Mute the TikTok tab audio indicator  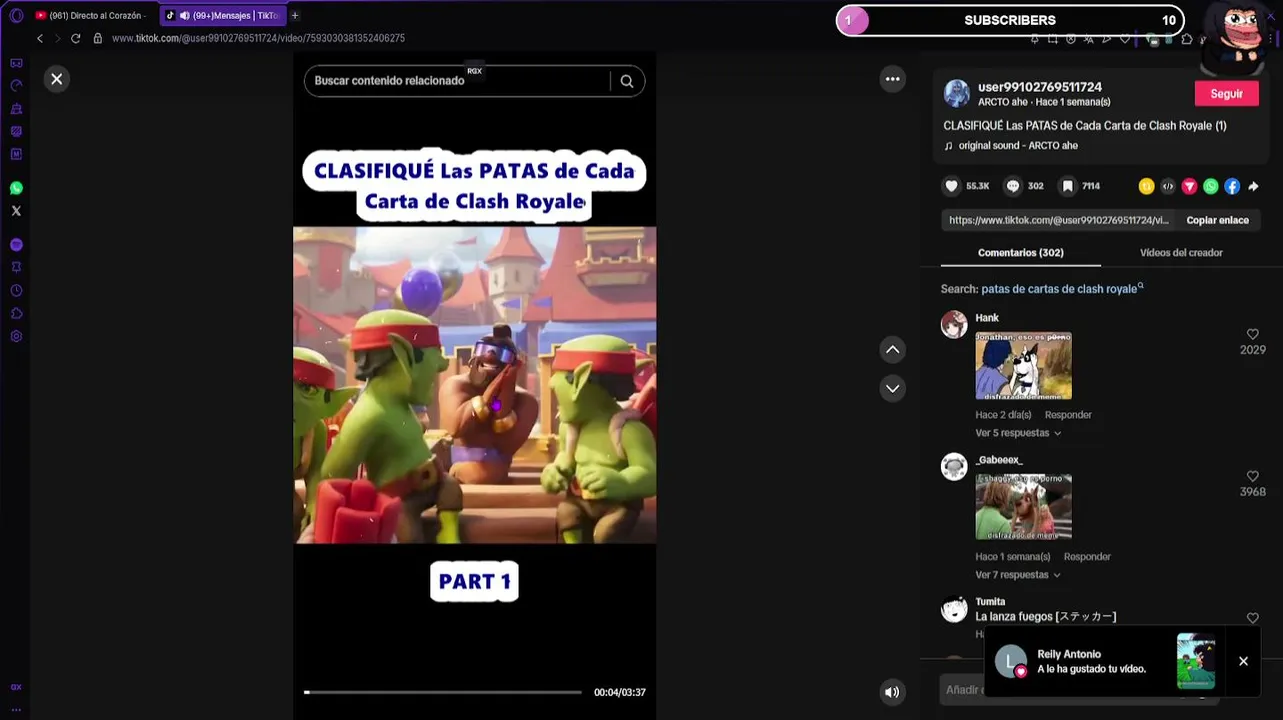click(x=184, y=15)
